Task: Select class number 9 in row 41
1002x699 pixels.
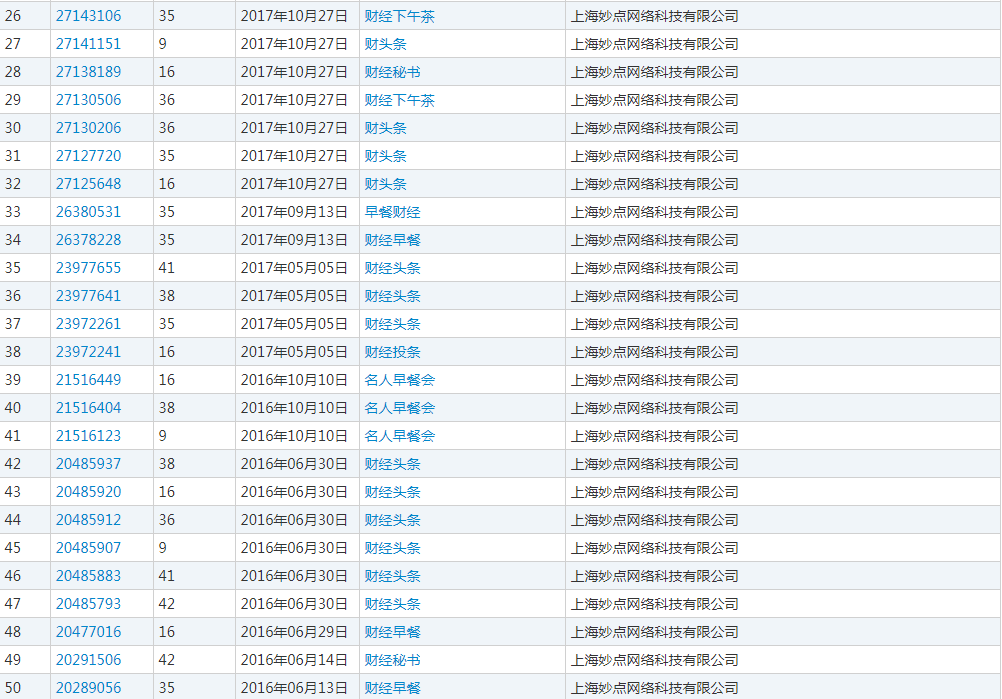Action: (x=163, y=436)
